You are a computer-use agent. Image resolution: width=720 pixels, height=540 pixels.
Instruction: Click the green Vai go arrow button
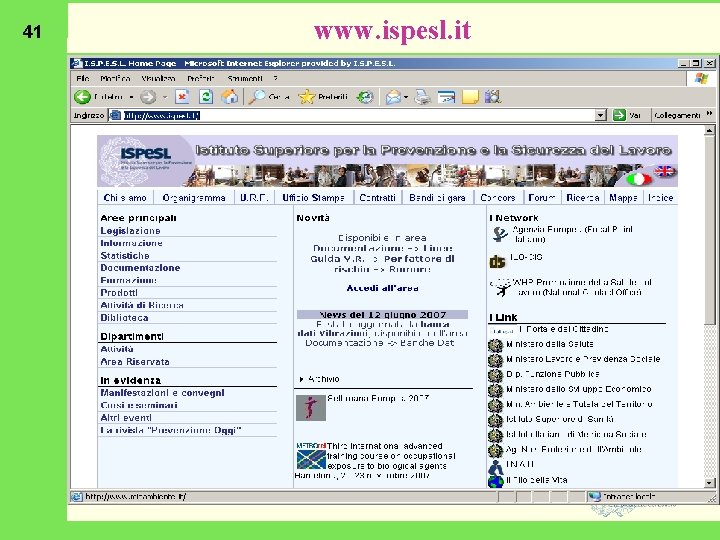[619, 115]
